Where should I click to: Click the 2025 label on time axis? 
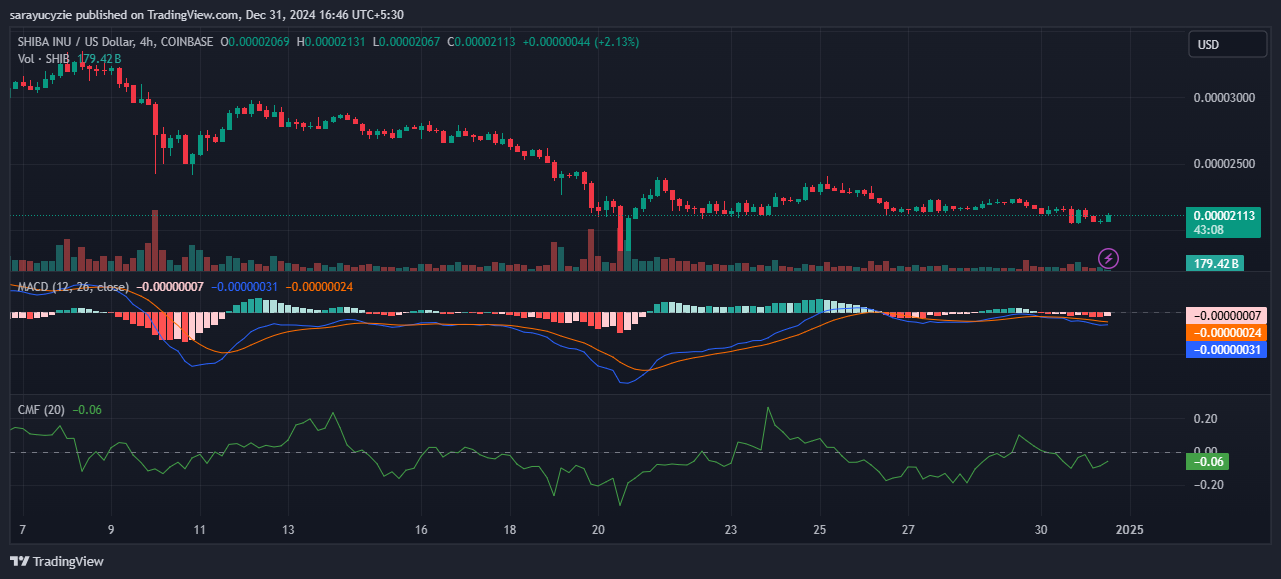tap(1130, 529)
